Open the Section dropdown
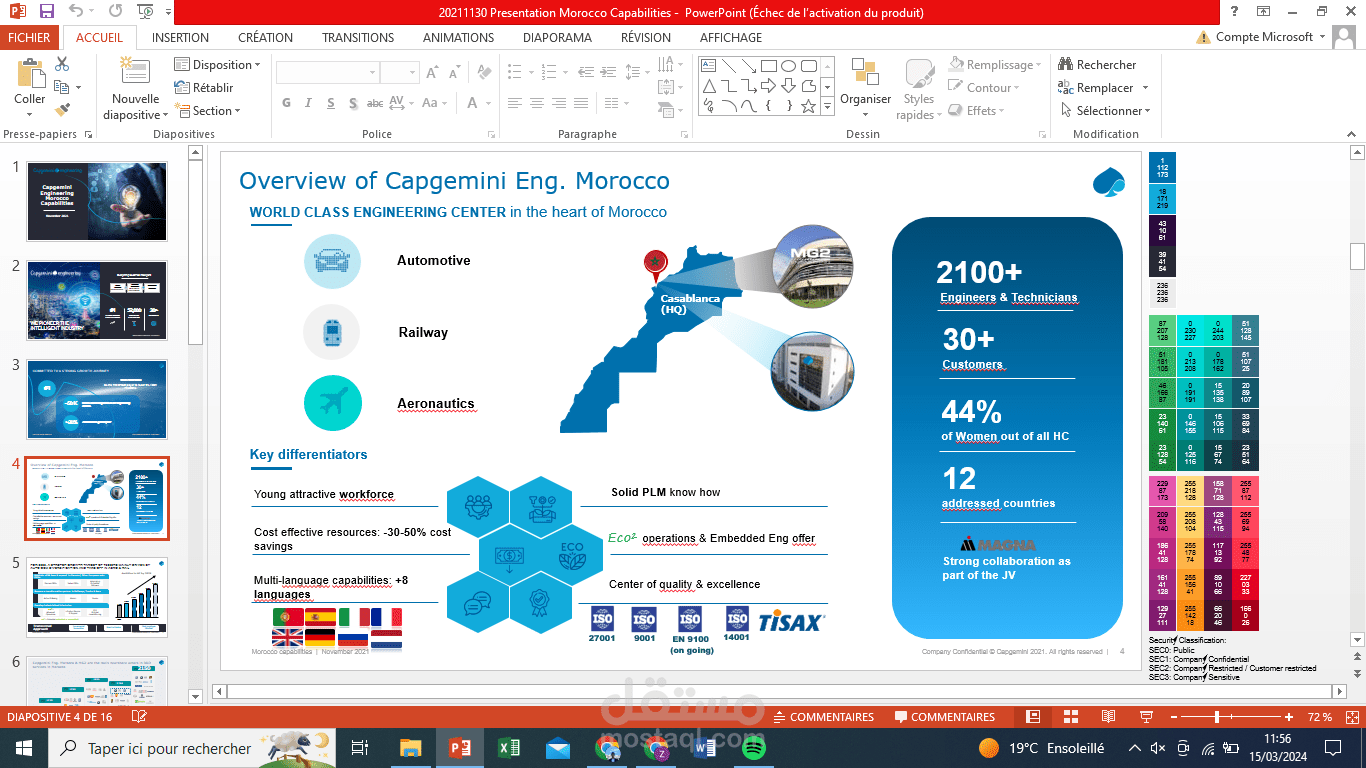 pyautogui.click(x=207, y=111)
